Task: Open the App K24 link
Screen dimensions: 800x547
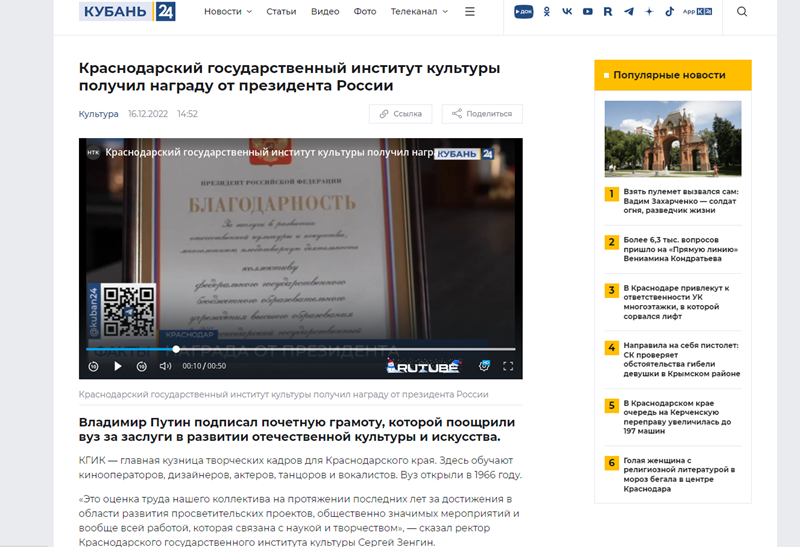Action: tap(697, 11)
